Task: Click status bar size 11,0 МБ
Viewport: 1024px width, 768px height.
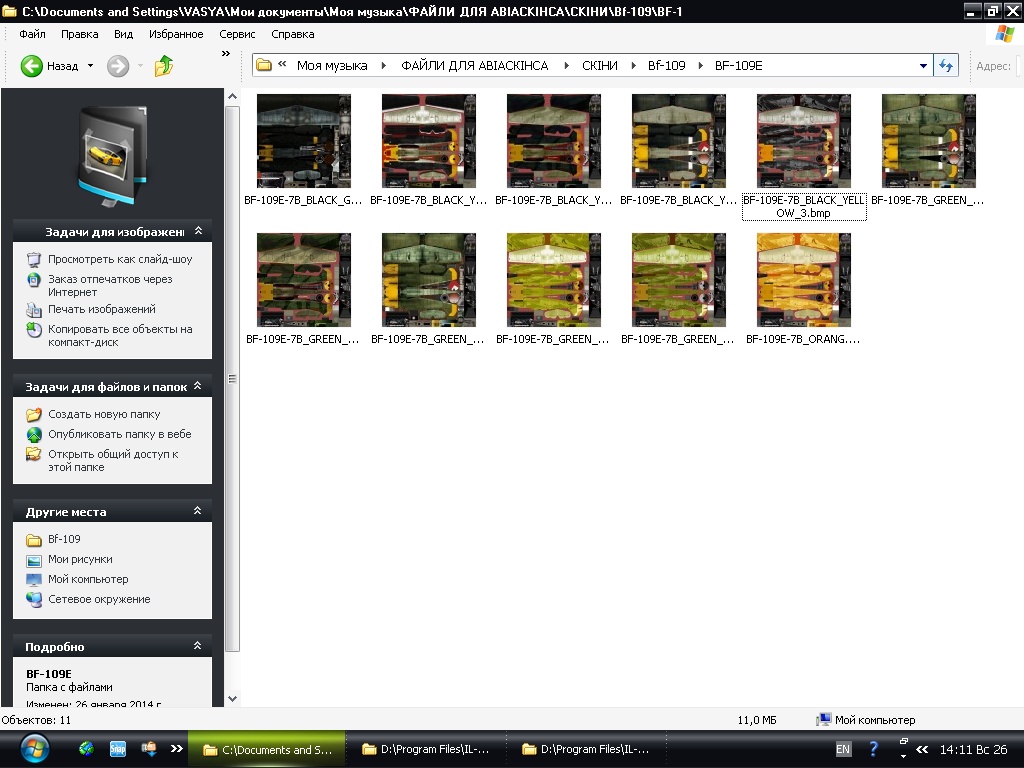Action: click(x=757, y=720)
